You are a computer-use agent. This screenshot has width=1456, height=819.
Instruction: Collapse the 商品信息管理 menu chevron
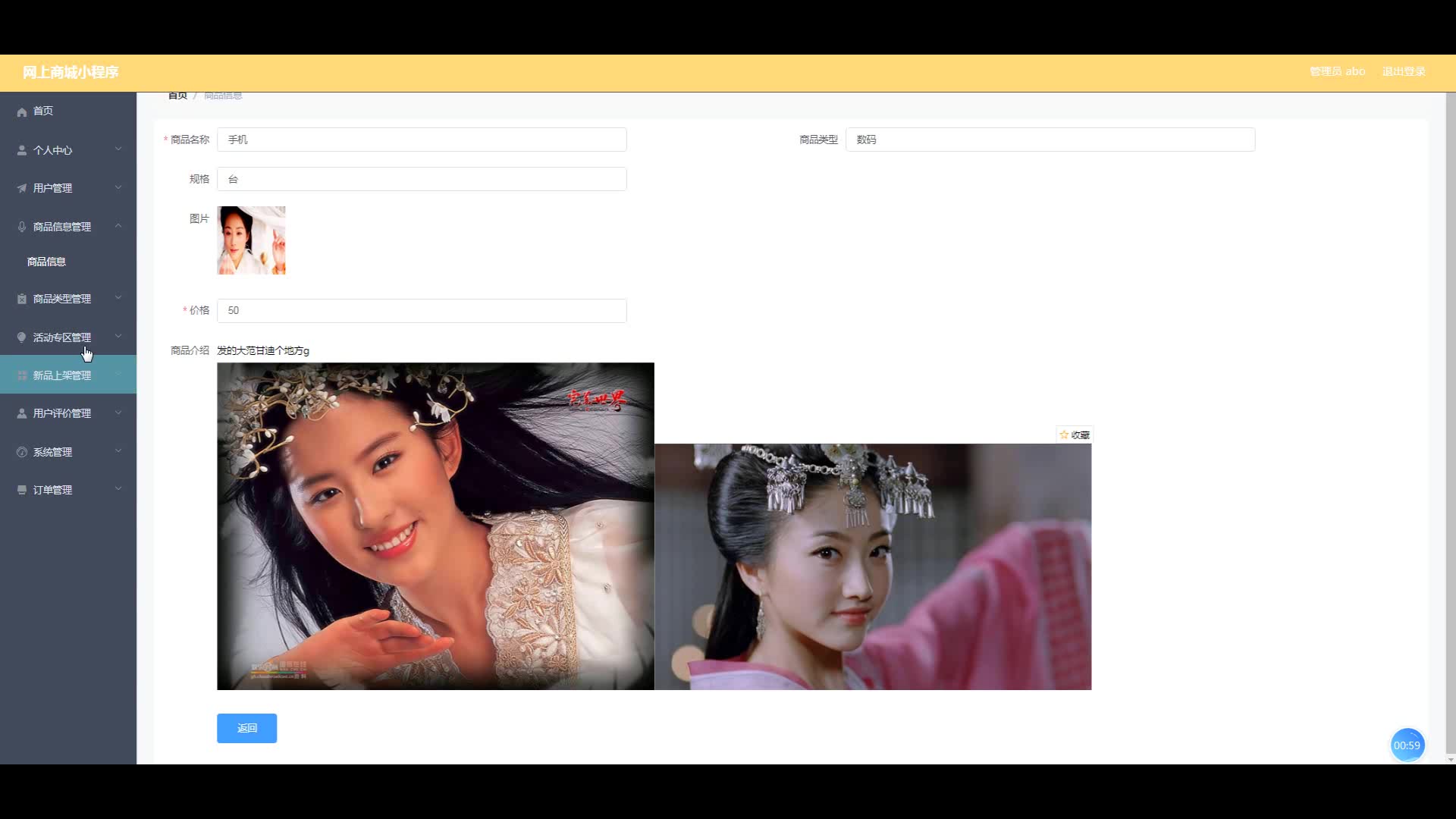[x=118, y=226]
